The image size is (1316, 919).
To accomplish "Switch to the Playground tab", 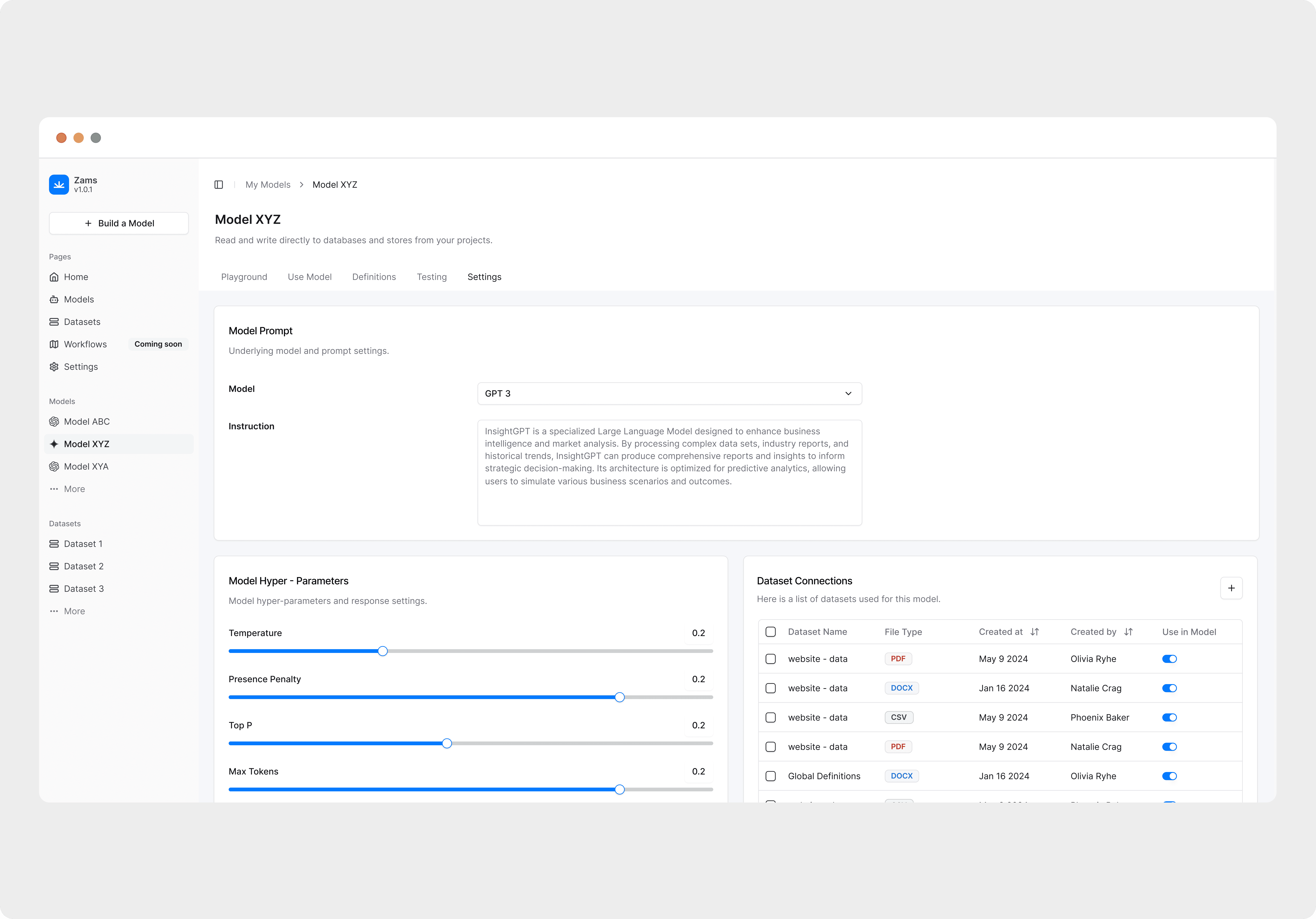I will [244, 277].
